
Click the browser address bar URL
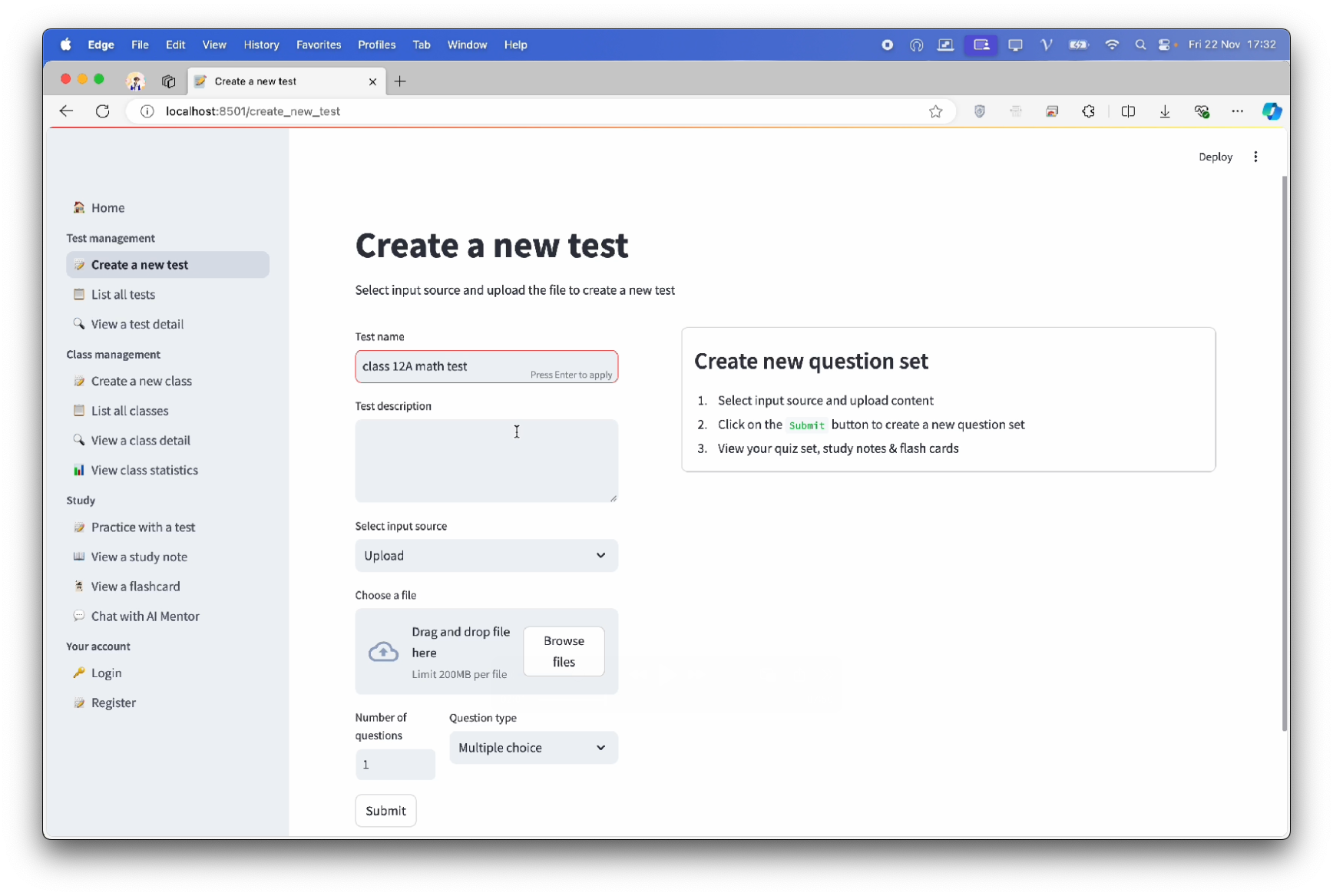[253, 111]
